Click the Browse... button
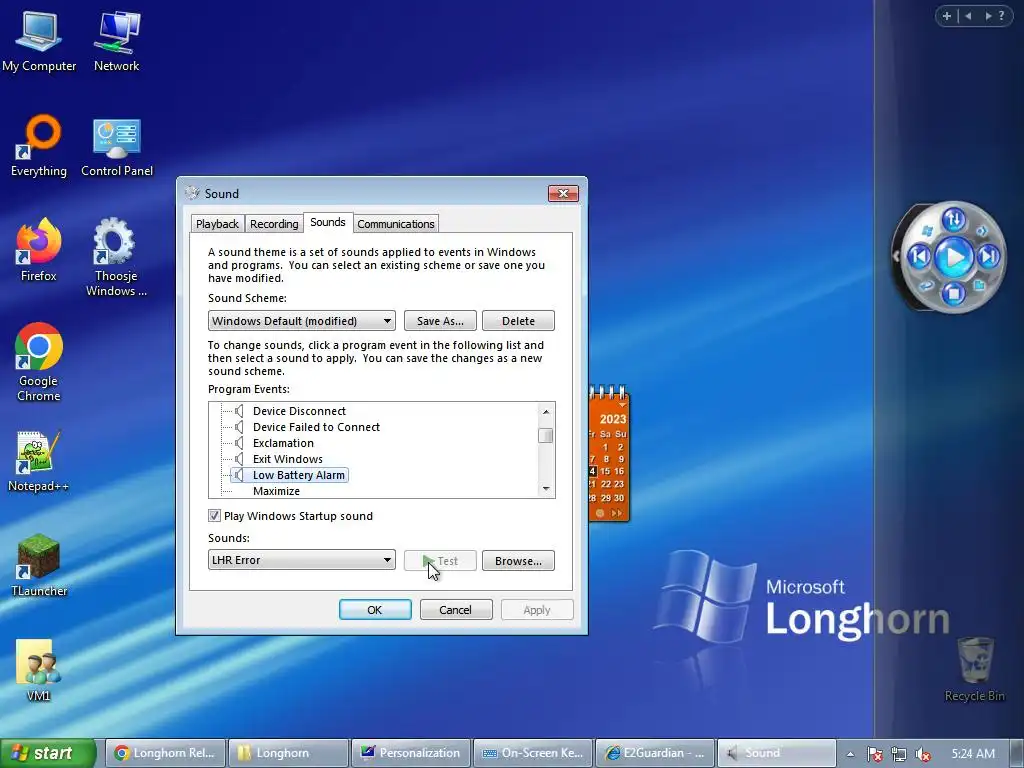The width and height of the screenshot is (1024, 768). (518, 560)
